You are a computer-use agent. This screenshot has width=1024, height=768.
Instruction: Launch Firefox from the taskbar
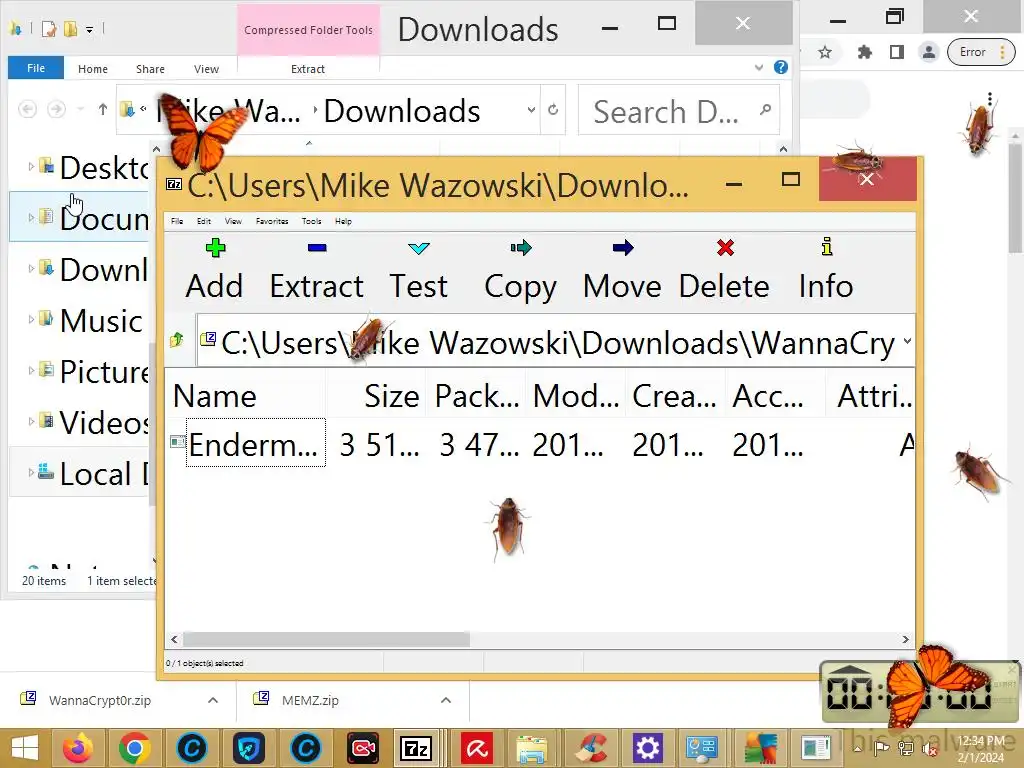(78, 748)
